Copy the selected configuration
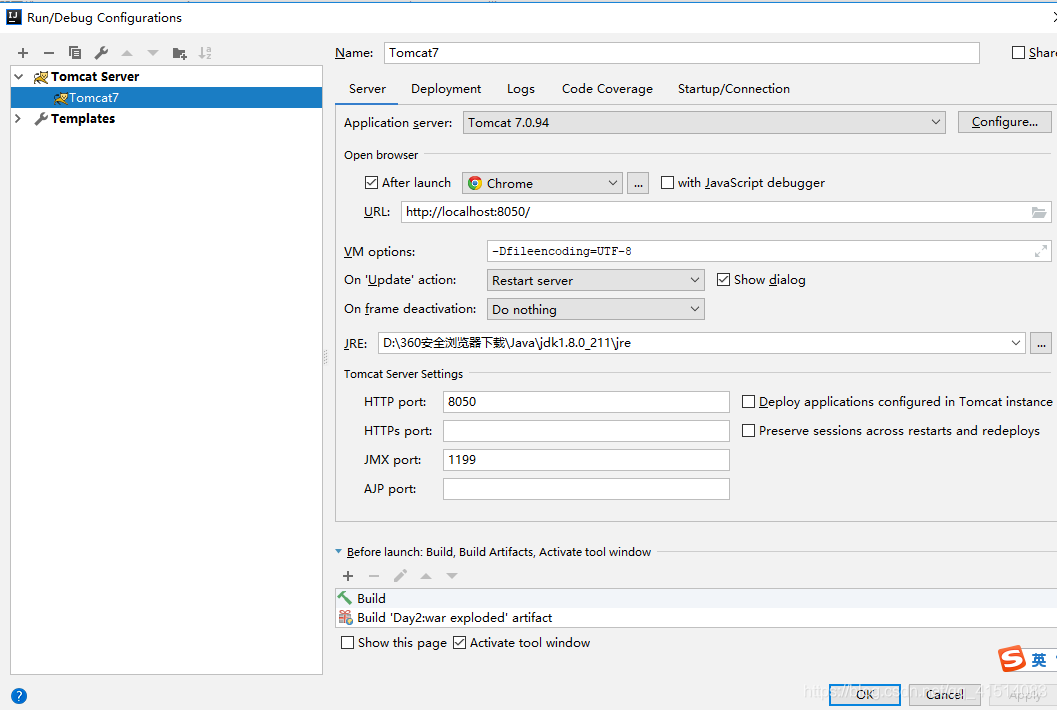The height and width of the screenshot is (710, 1057). tap(75, 53)
